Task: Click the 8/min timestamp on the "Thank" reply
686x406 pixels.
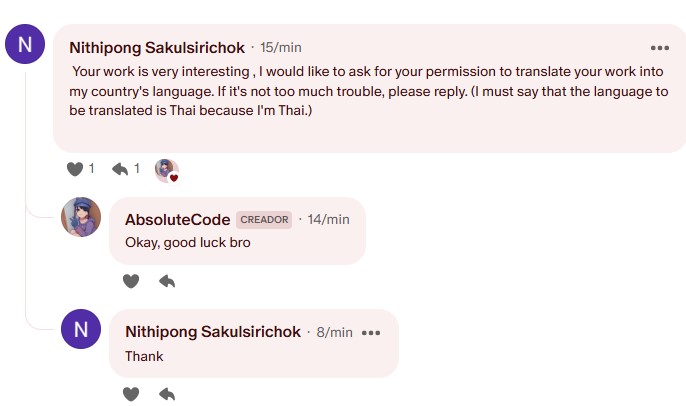Action: click(x=335, y=332)
